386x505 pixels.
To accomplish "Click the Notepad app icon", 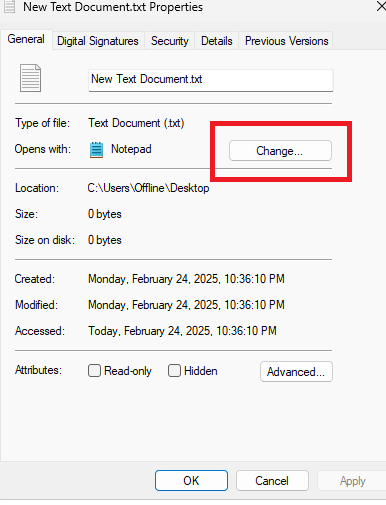I will coord(96,150).
